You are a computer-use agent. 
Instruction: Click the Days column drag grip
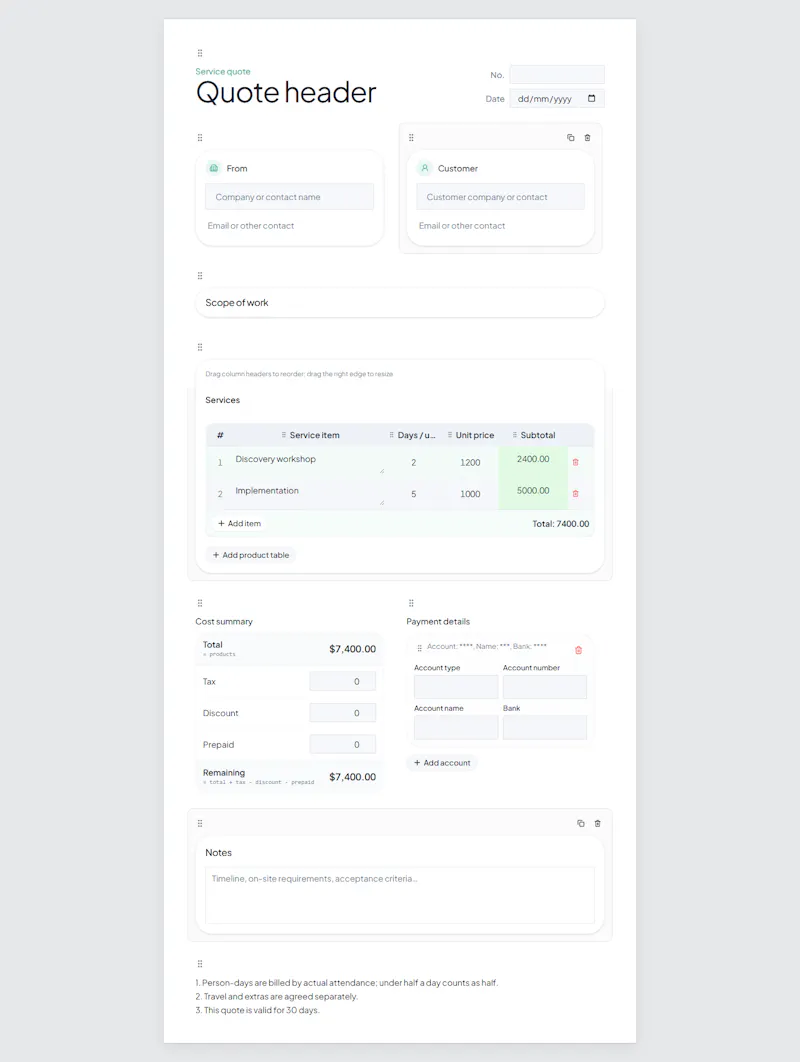pyautogui.click(x=392, y=435)
